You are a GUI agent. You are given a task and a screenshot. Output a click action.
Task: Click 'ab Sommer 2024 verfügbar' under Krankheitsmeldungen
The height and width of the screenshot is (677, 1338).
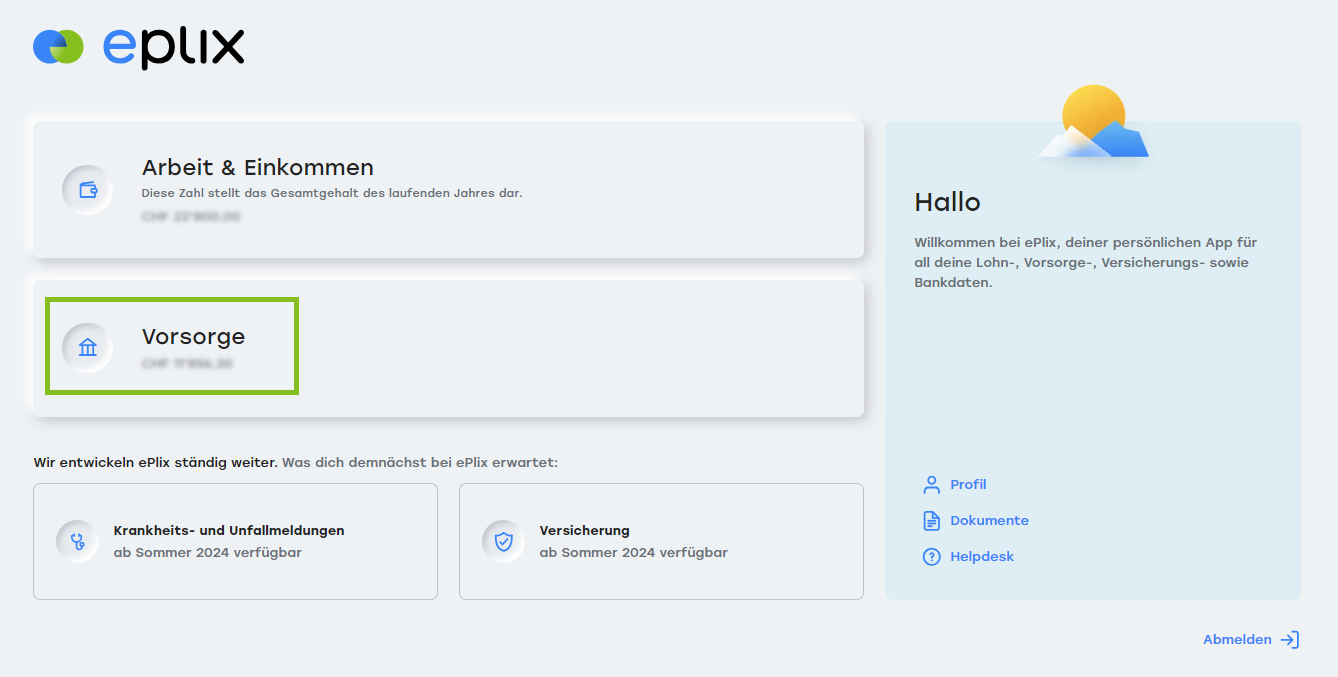(x=208, y=552)
